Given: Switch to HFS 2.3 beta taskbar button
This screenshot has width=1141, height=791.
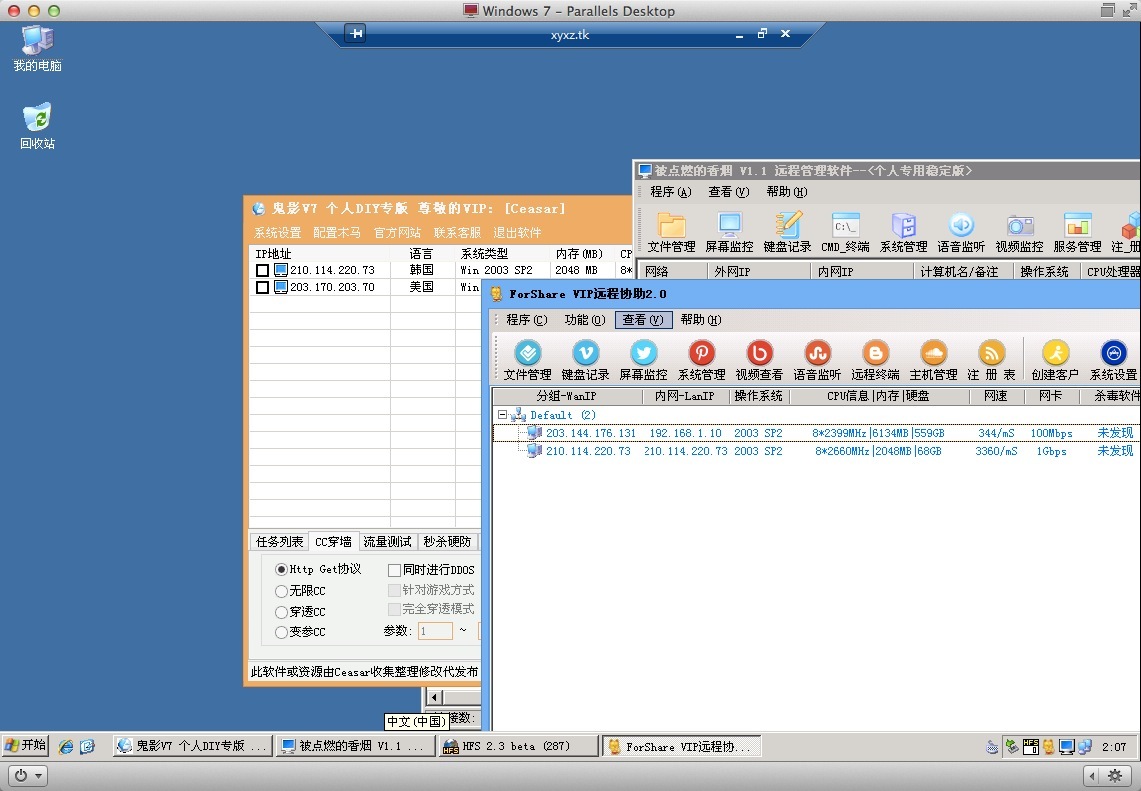Looking at the screenshot, I should [517, 746].
